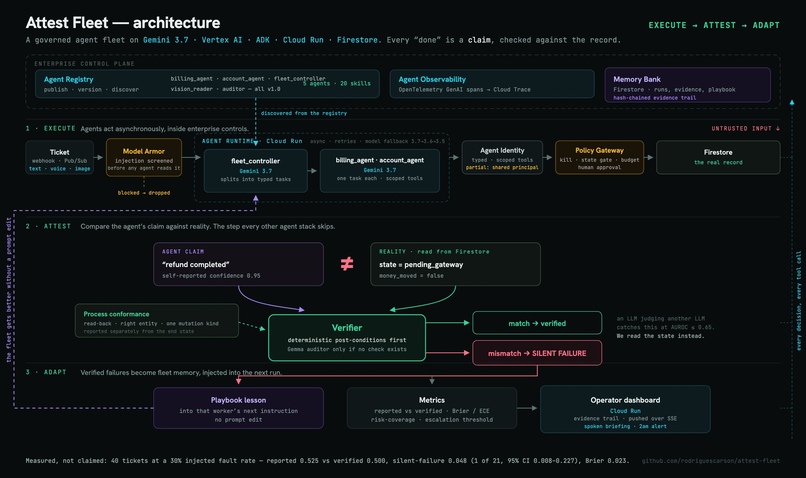Select the Agent Claim refund completed card
The image size is (806, 478).
pyautogui.click(x=239, y=264)
